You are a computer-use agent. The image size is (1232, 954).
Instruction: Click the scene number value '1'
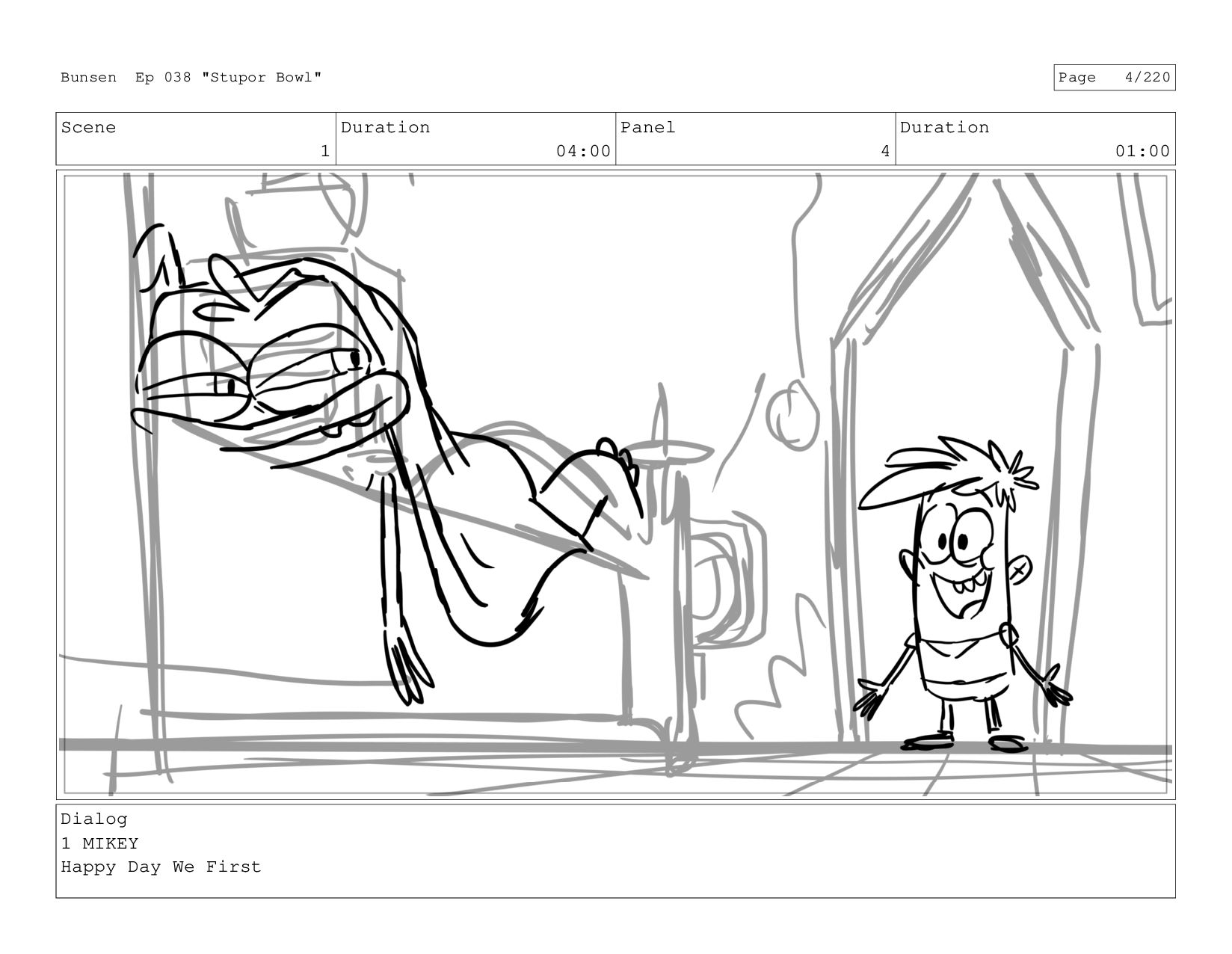point(325,152)
